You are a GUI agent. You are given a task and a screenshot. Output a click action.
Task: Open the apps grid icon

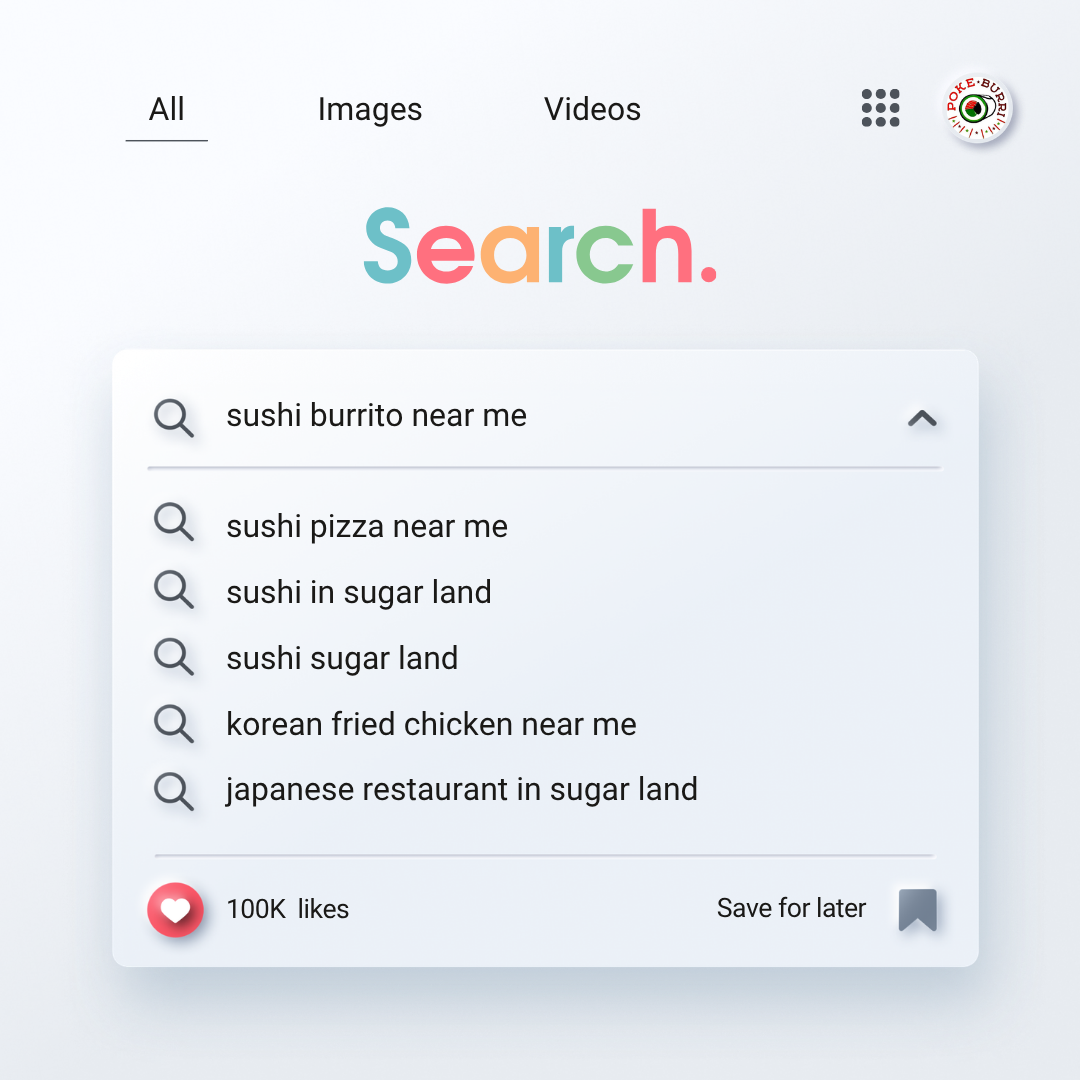[x=880, y=108]
